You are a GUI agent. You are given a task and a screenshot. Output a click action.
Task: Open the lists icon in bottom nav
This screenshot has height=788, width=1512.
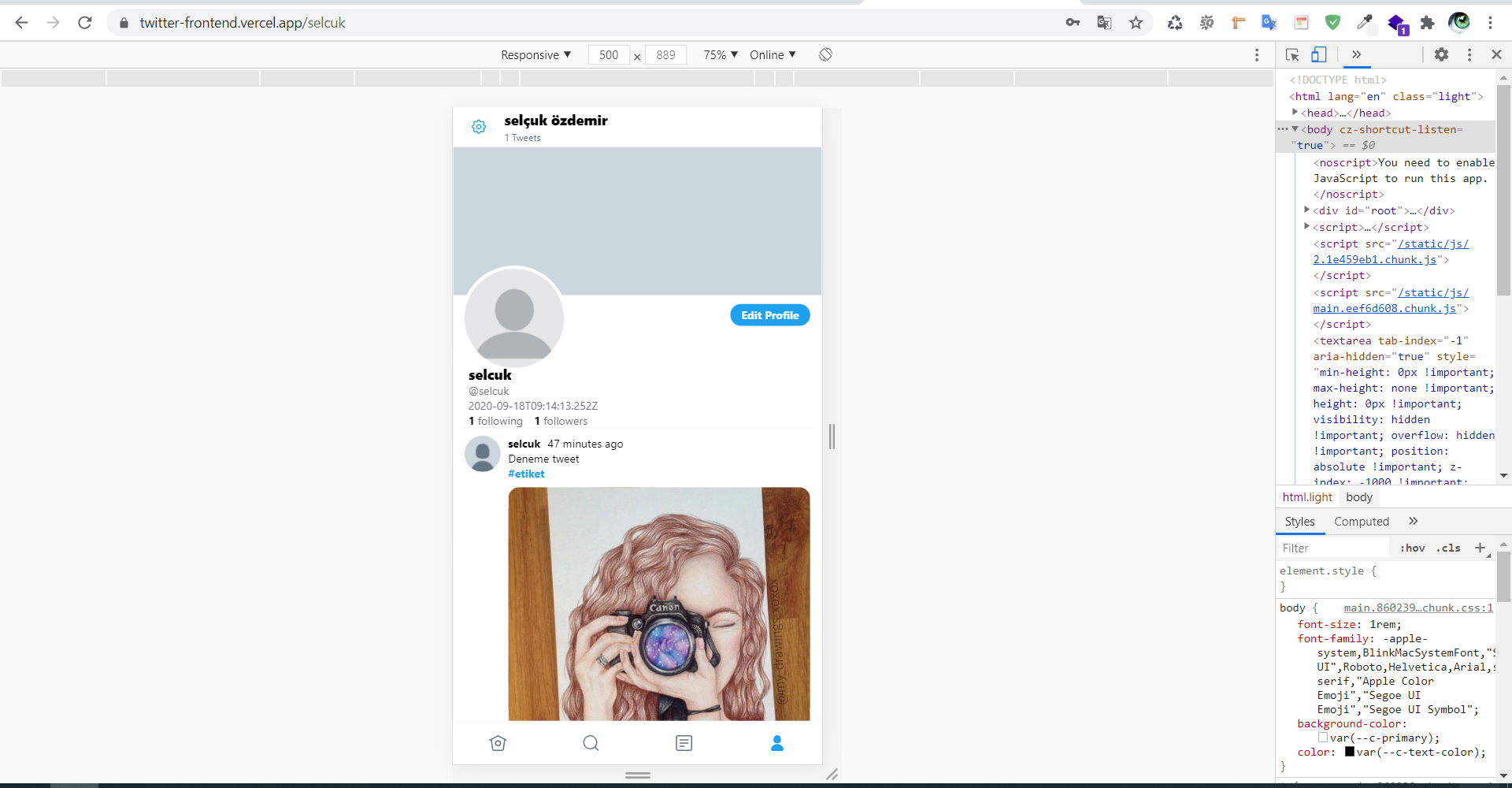(684, 743)
